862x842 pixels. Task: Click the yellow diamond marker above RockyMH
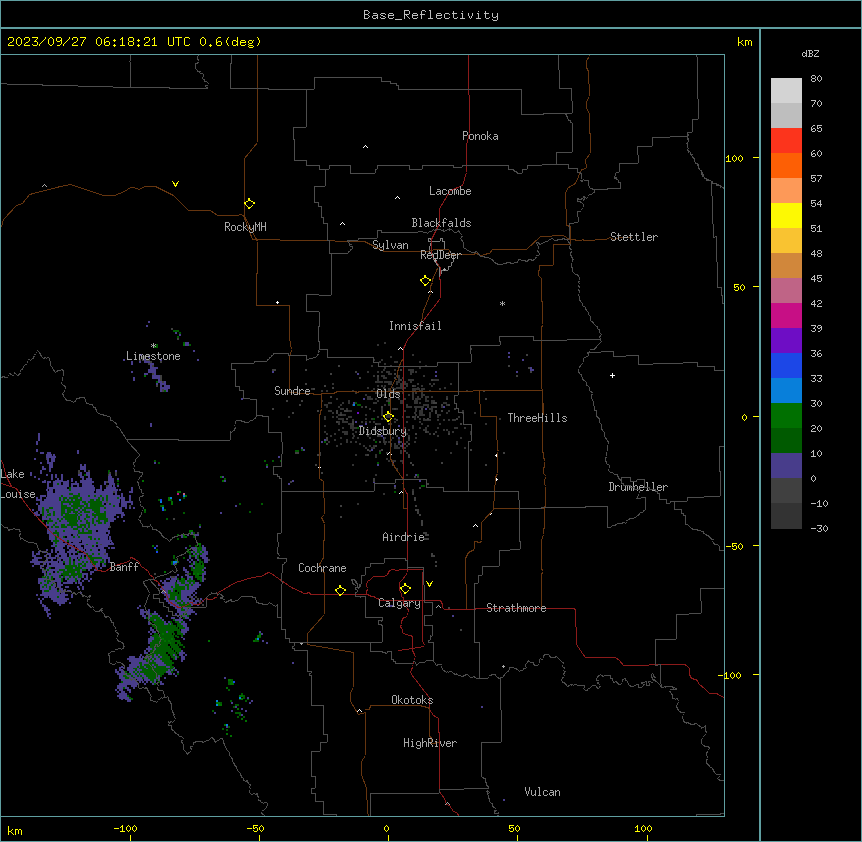pyautogui.click(x=249, y=203)
